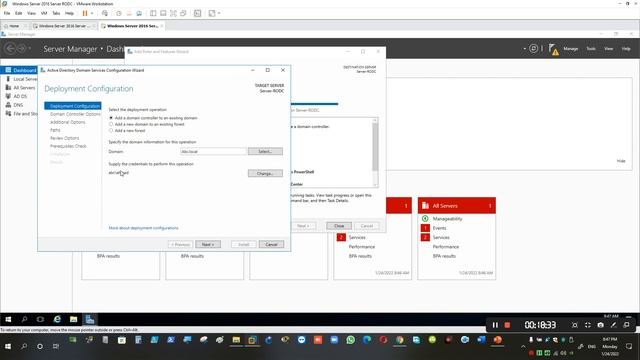
Task: Click guest VM Start button
Action: point(8,319)
